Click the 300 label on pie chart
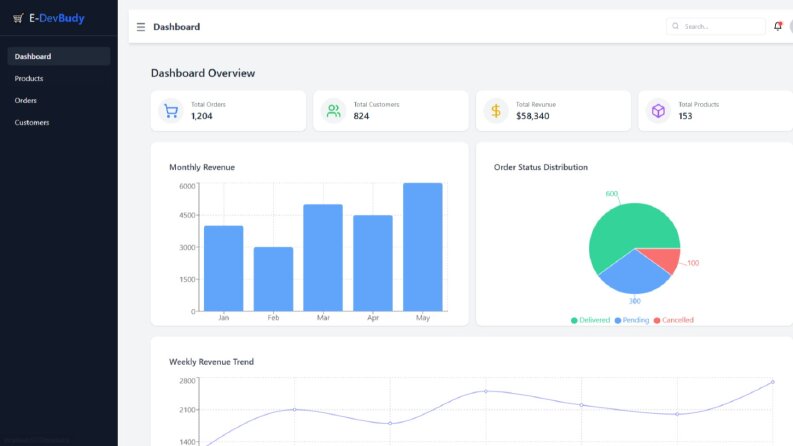793x446 pixels. pyautogui.click(x=635, y=301)
